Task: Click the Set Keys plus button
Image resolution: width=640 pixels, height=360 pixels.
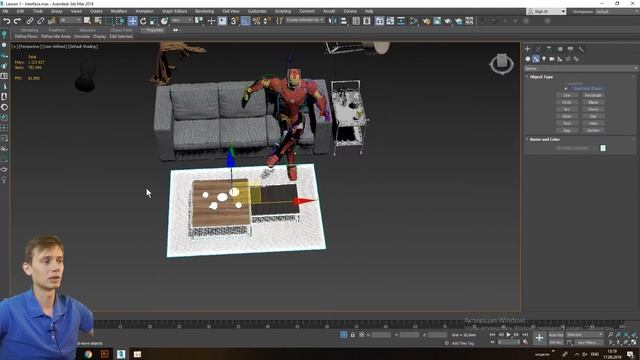Action: tap(539, 338)
